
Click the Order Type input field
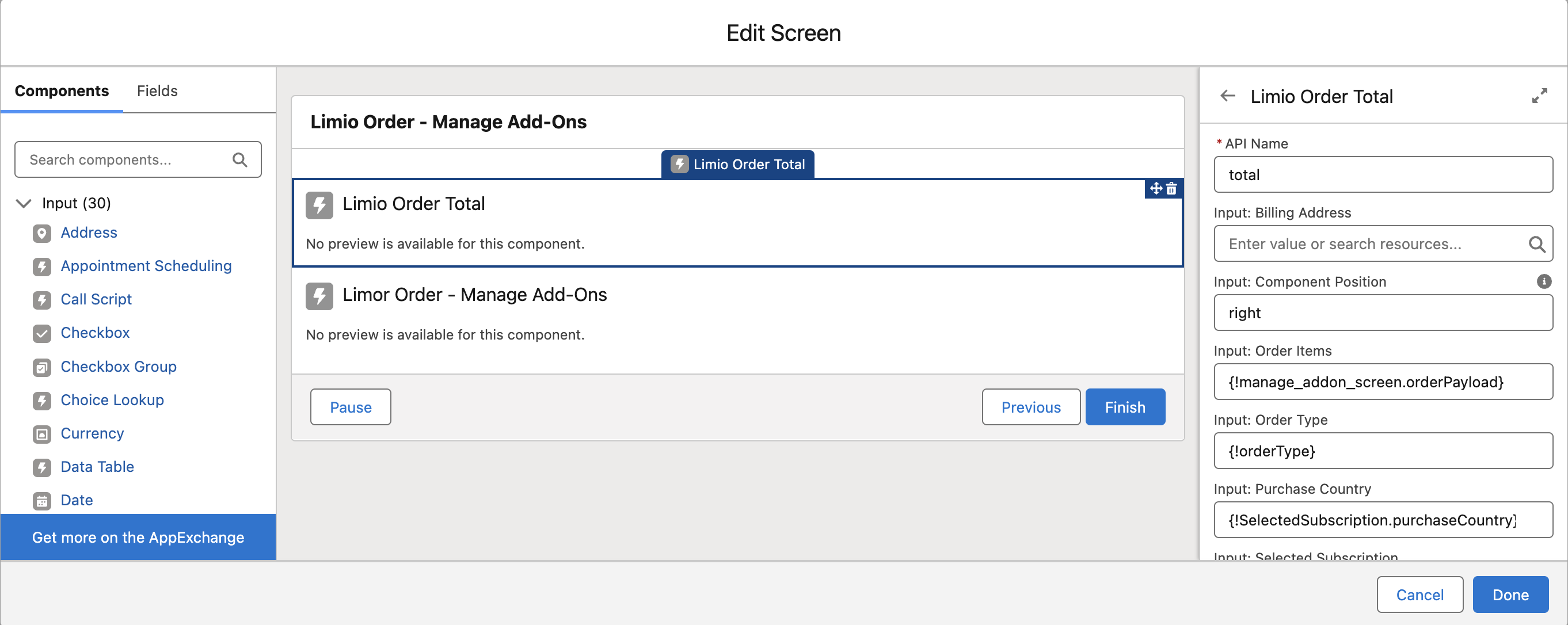pyautogui.click(x=1382, y=451)
